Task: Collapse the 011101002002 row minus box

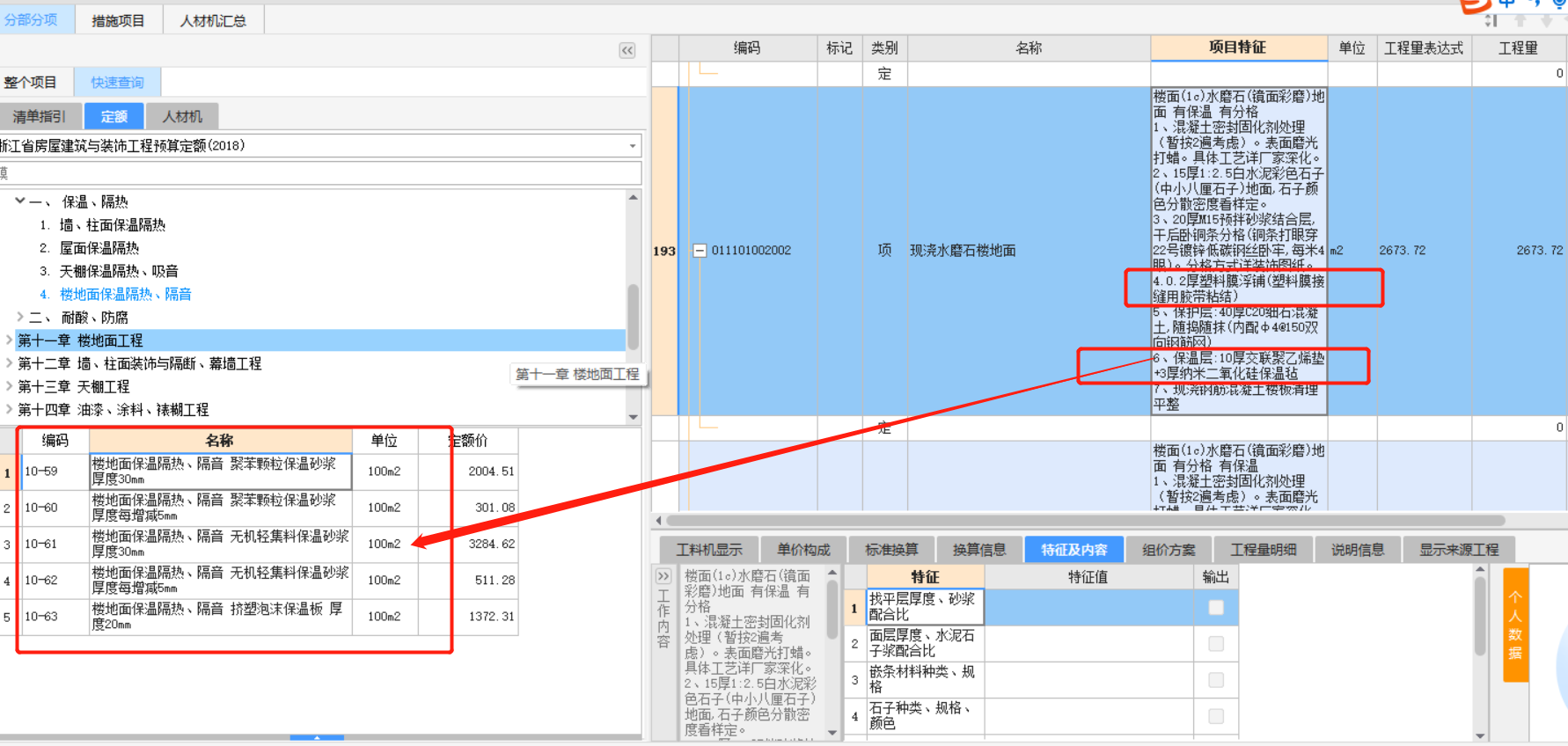Action: (x=700, y=251)
